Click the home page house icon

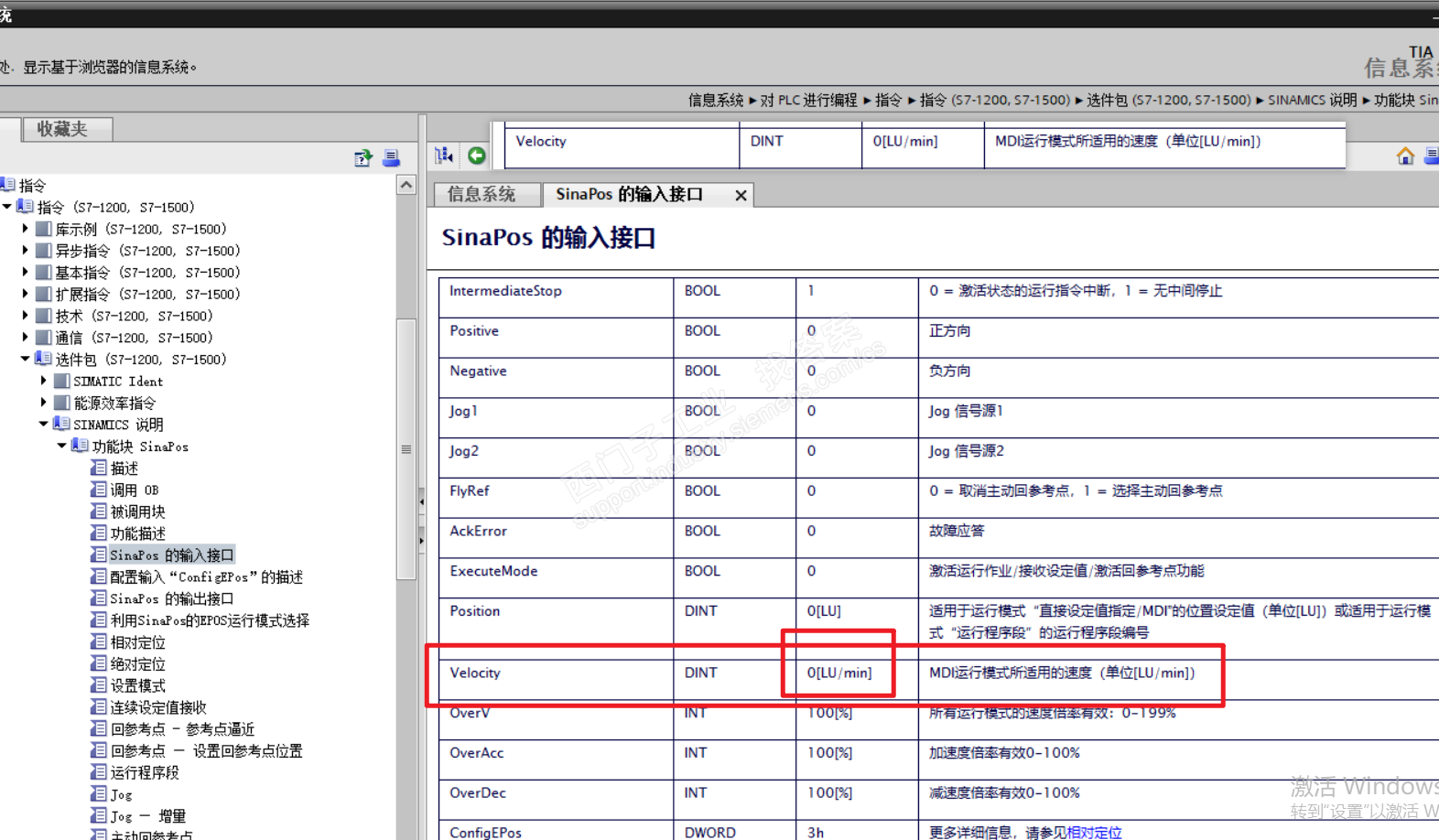[x=1405, y=156]
